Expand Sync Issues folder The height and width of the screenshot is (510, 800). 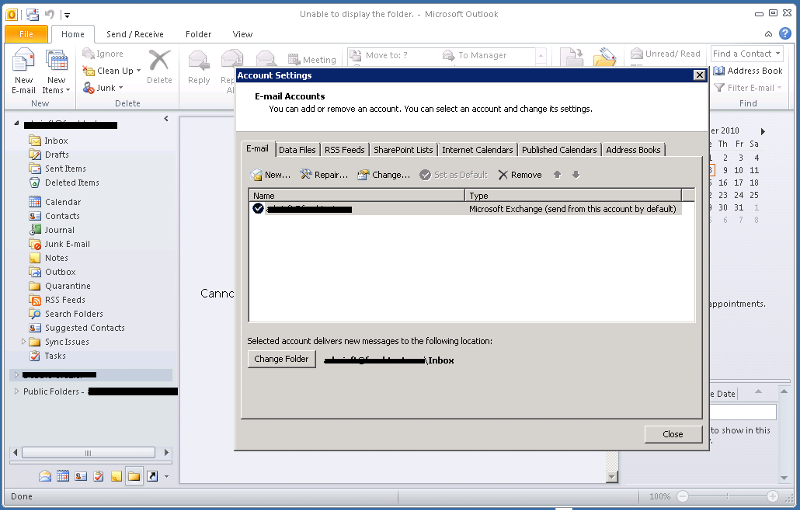23,342
